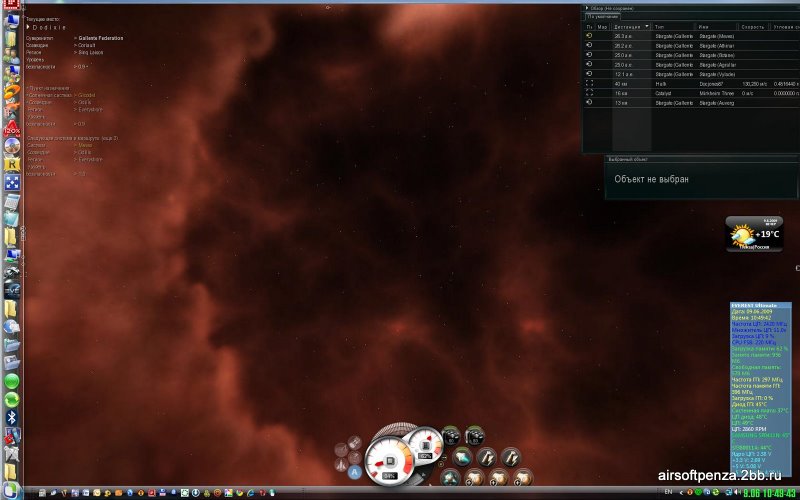Open Gallente Federation sovereignty link
Viewport: 800px width, 500px height.
point(101,38)
